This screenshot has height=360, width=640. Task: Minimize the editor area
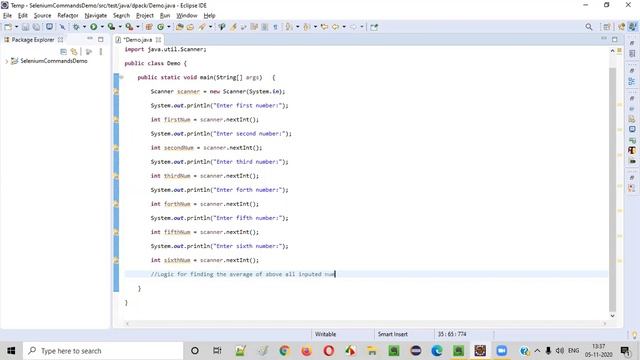pyautogui.click(x=604, y=39)
